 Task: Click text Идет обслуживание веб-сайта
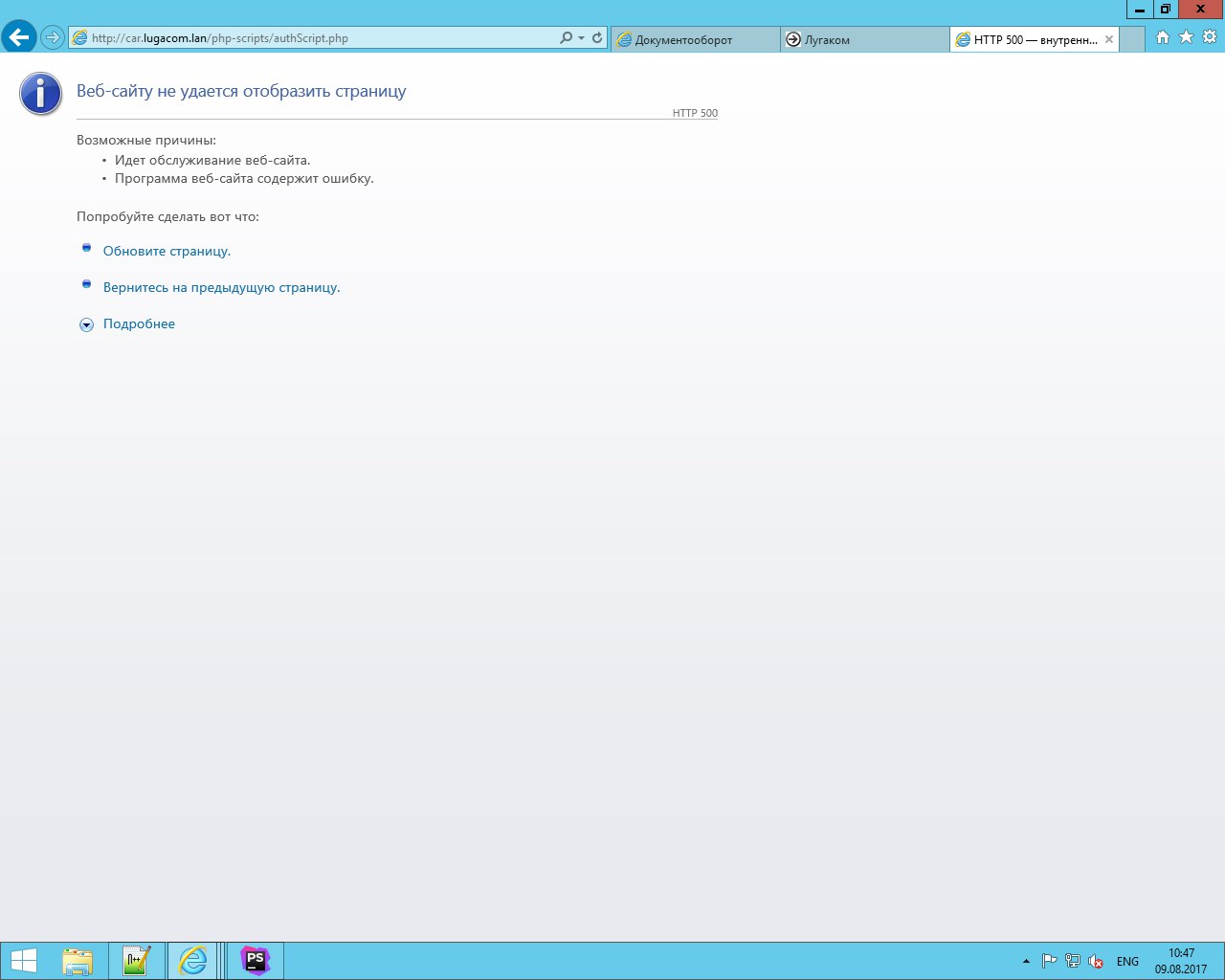[x=212, y=160]
